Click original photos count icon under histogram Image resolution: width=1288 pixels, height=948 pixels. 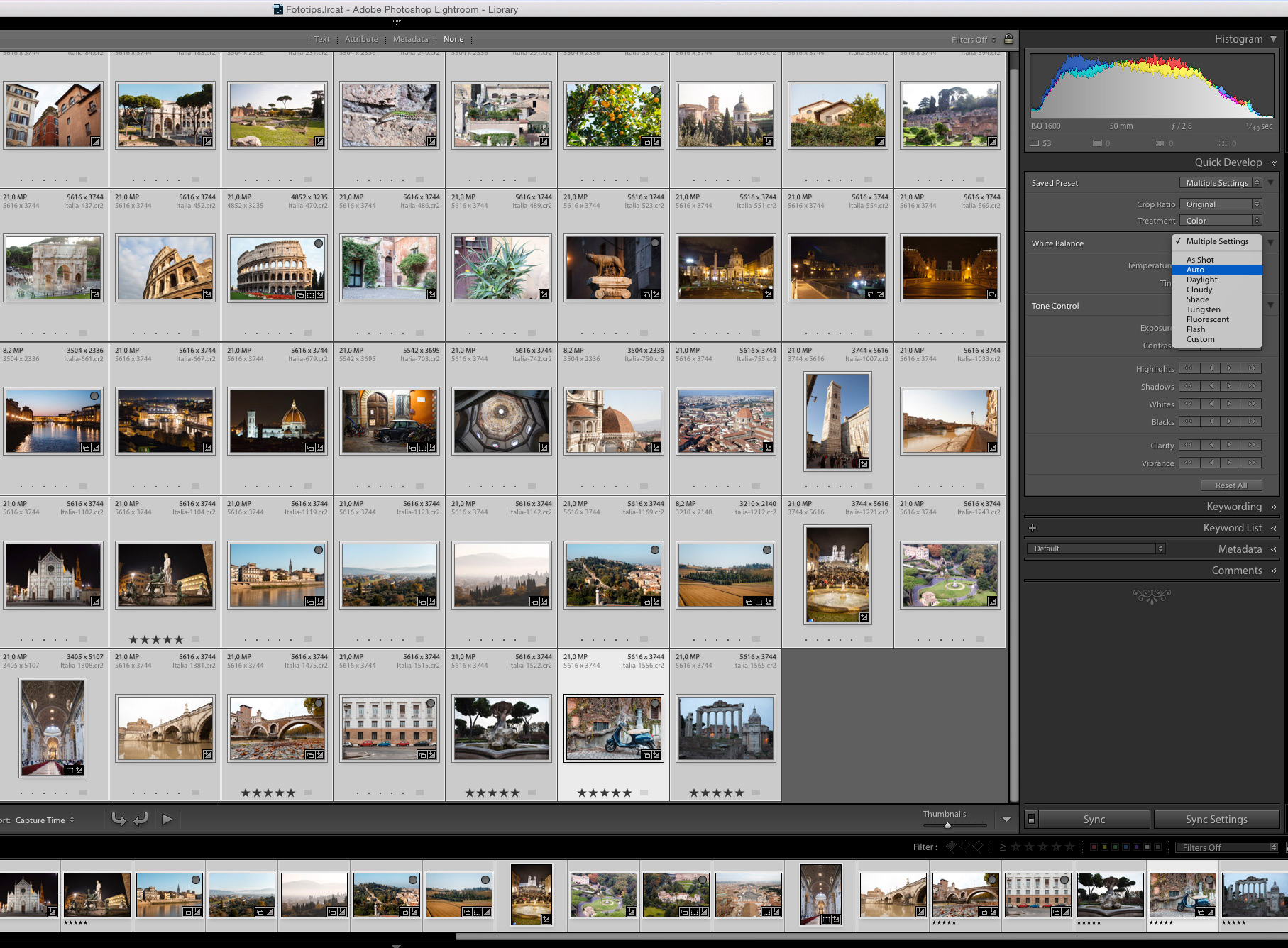(x=1035, y=143)
